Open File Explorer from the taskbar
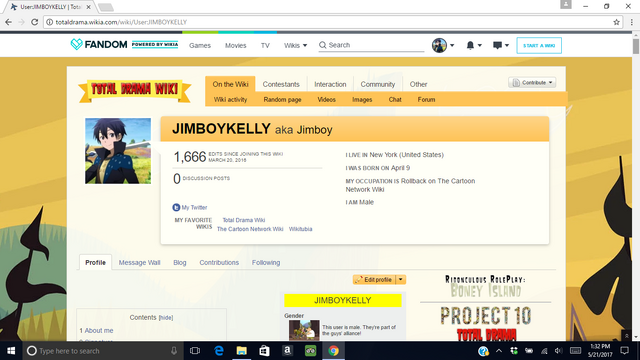This screenshot has height=360, width=640. coord(242,351)
